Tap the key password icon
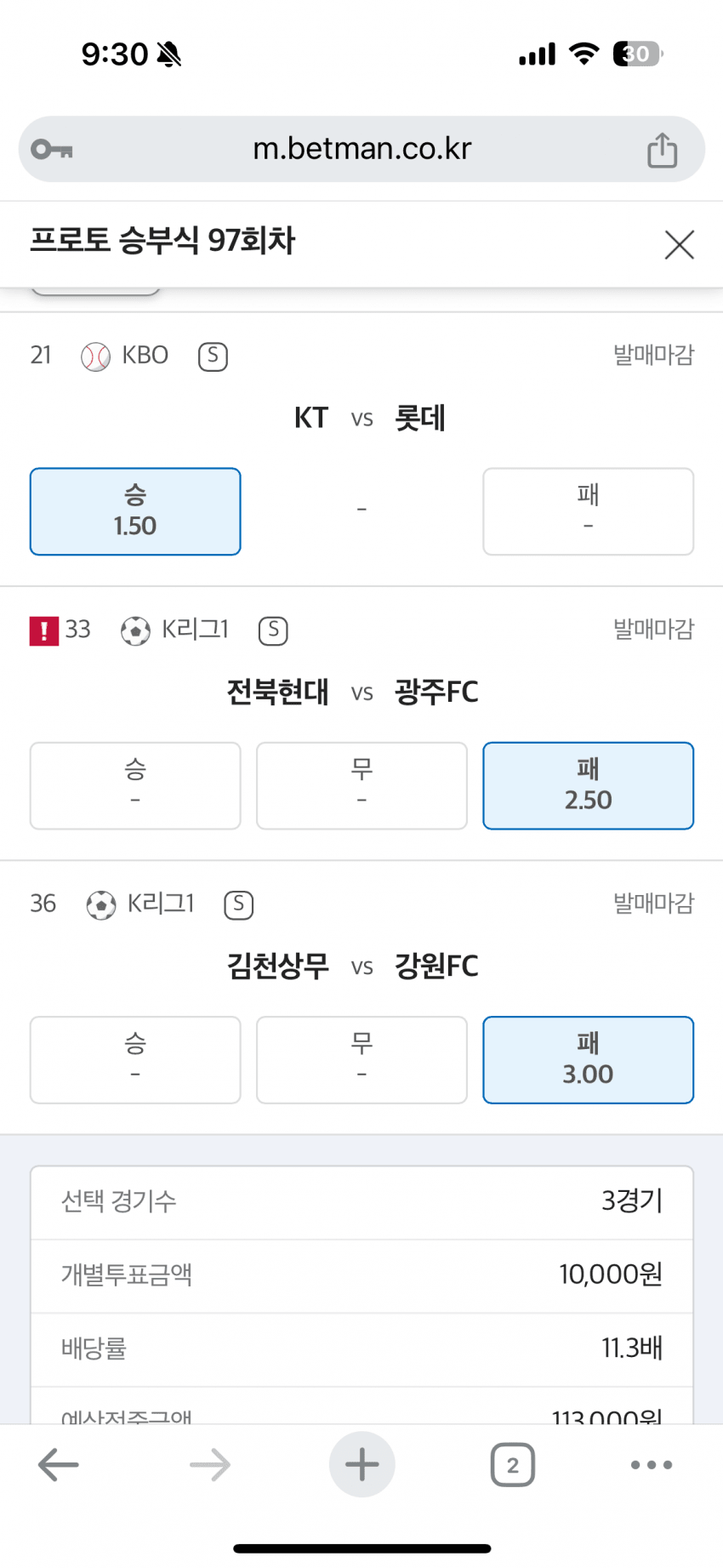This screenshot has width=723, height=1568. tap(51, 150)
